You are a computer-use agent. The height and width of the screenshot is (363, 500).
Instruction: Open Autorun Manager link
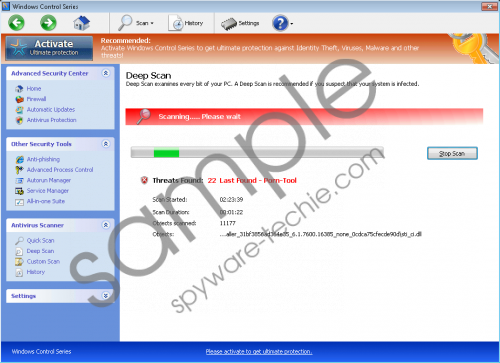click(49, 180)
